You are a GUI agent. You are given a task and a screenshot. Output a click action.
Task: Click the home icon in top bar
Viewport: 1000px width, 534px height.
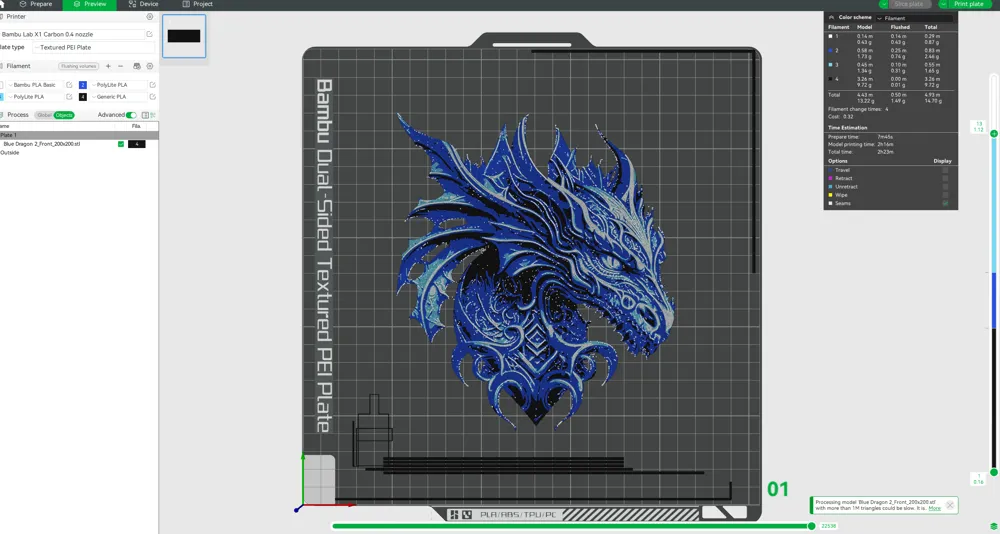tap(2, 4)
